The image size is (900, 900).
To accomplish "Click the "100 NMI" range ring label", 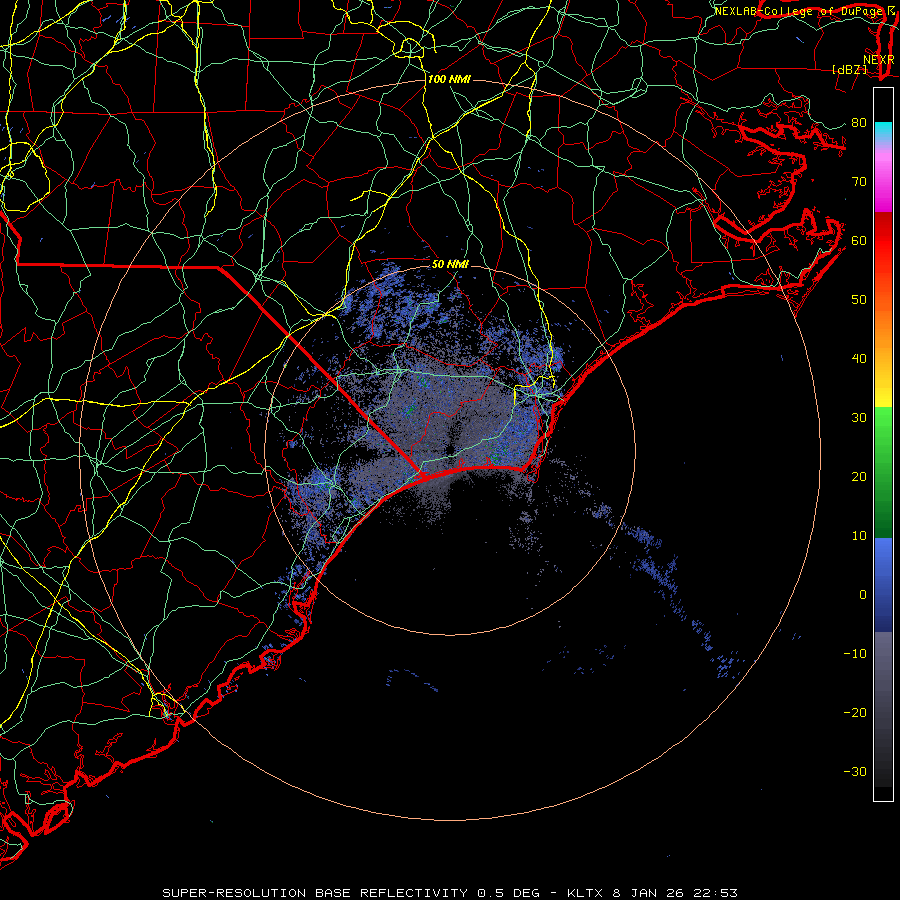I will 449,79.
